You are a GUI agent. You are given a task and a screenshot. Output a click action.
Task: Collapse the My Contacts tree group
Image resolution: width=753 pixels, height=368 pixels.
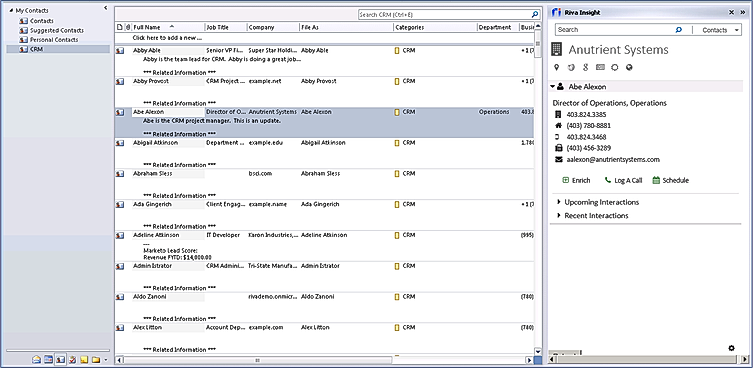pos(11,11)
